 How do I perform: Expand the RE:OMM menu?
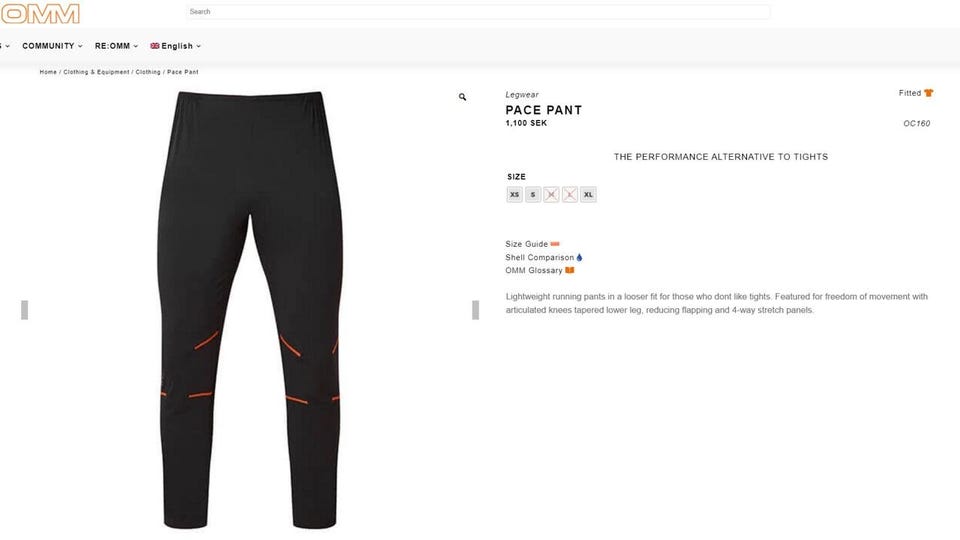pyautogui.click(x=116, y=46)
